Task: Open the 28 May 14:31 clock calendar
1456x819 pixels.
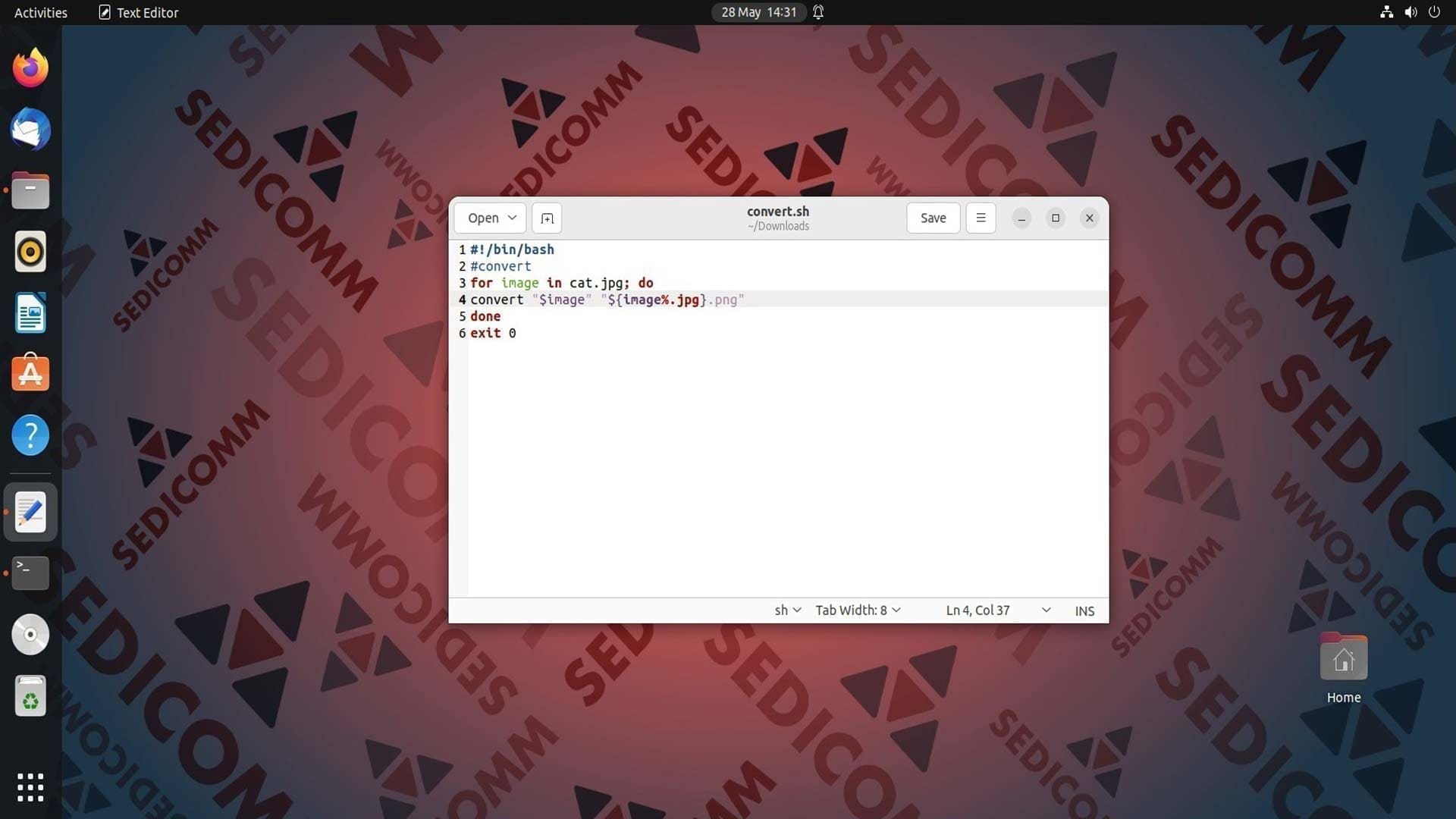Action: pyautogui.click(x=758, y=12)
